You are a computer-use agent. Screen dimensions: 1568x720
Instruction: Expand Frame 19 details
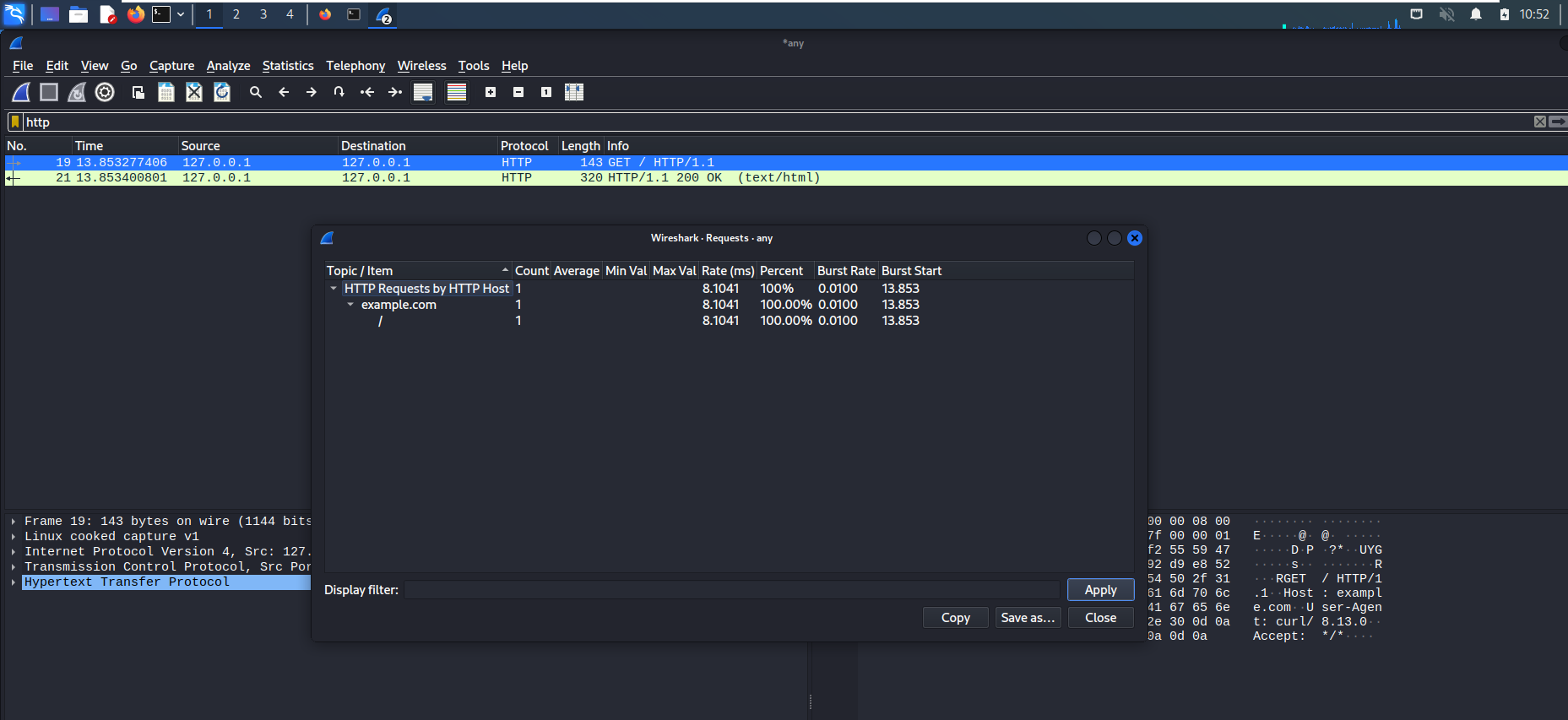(14, 522)
